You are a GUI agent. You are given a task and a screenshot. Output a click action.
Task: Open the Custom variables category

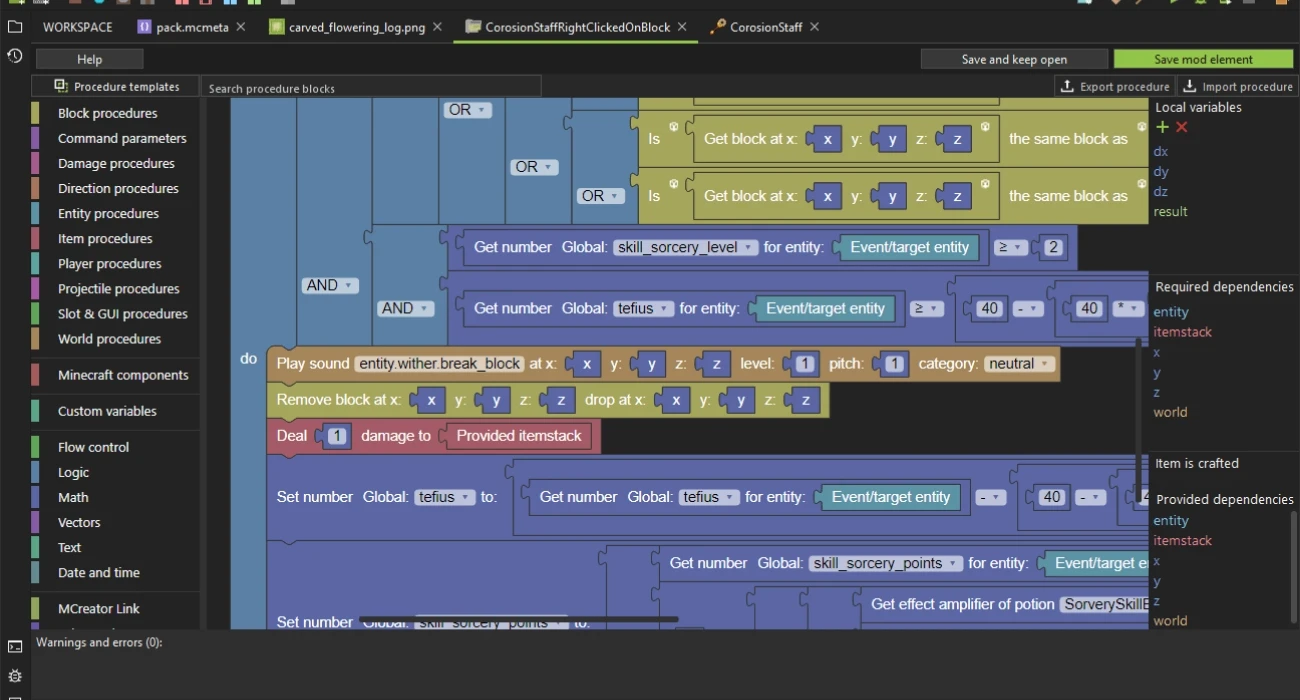(107, 411)
